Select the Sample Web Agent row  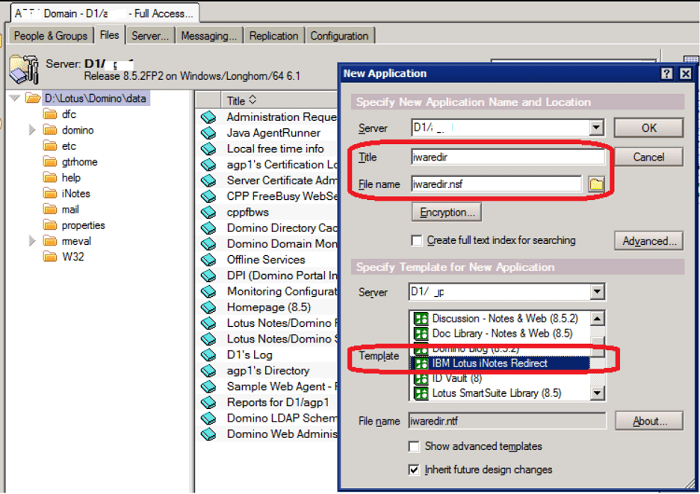[x=268, y=386]
